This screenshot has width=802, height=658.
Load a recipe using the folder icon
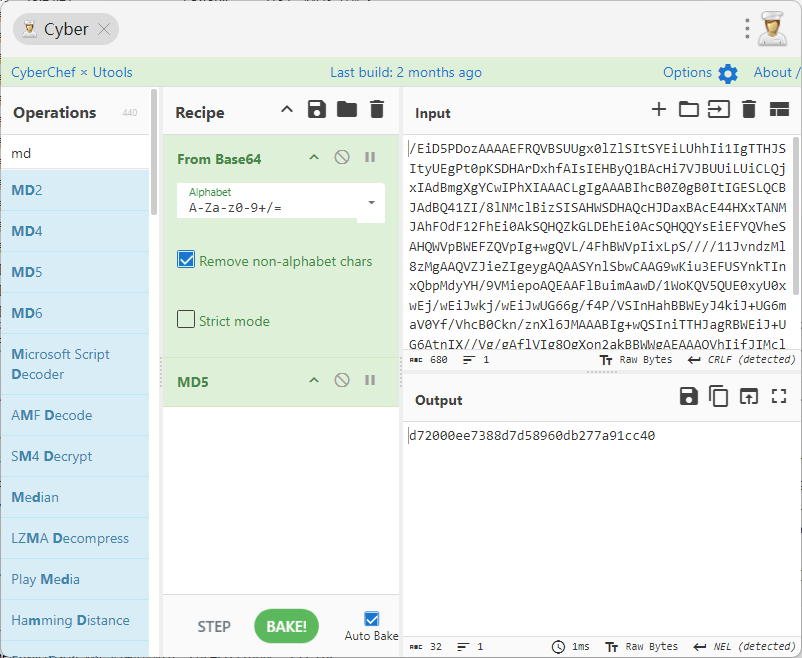(x=347, y=109)
